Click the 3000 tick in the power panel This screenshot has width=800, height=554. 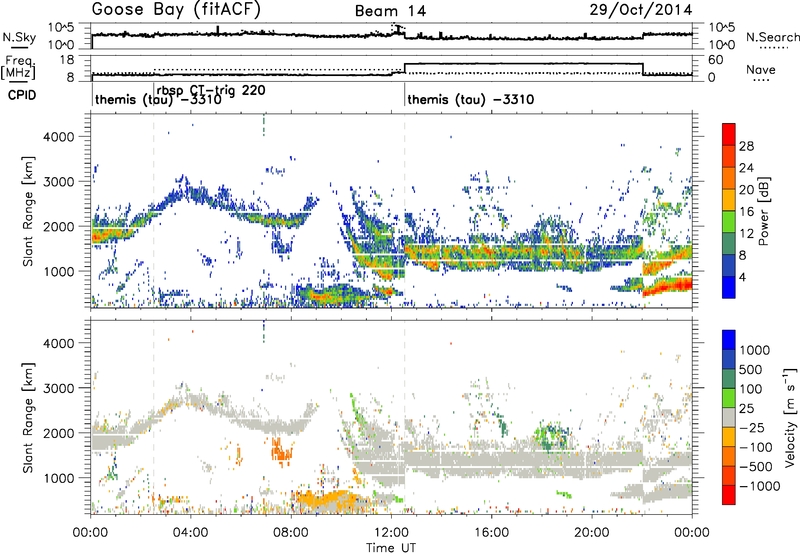[x=58, y=182]
